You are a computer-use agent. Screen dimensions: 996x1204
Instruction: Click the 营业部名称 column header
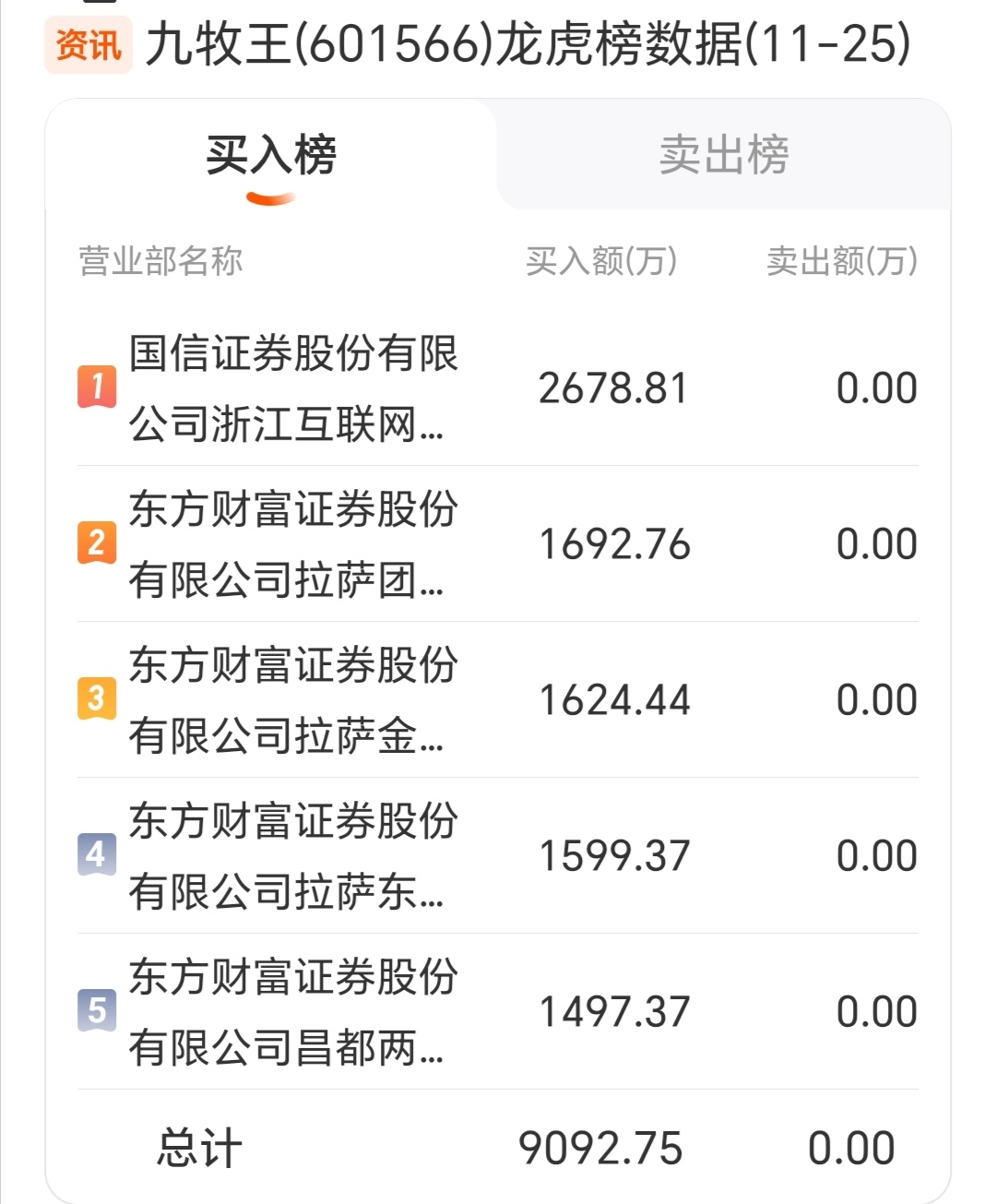(160, 261)
